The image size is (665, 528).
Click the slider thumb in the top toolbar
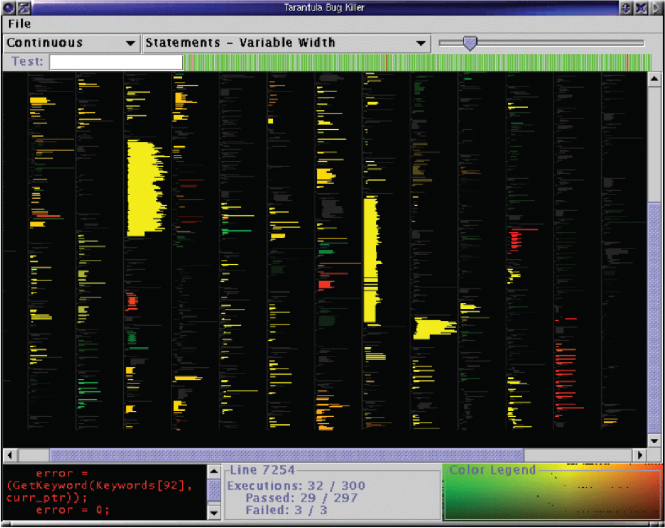[469, 43]
